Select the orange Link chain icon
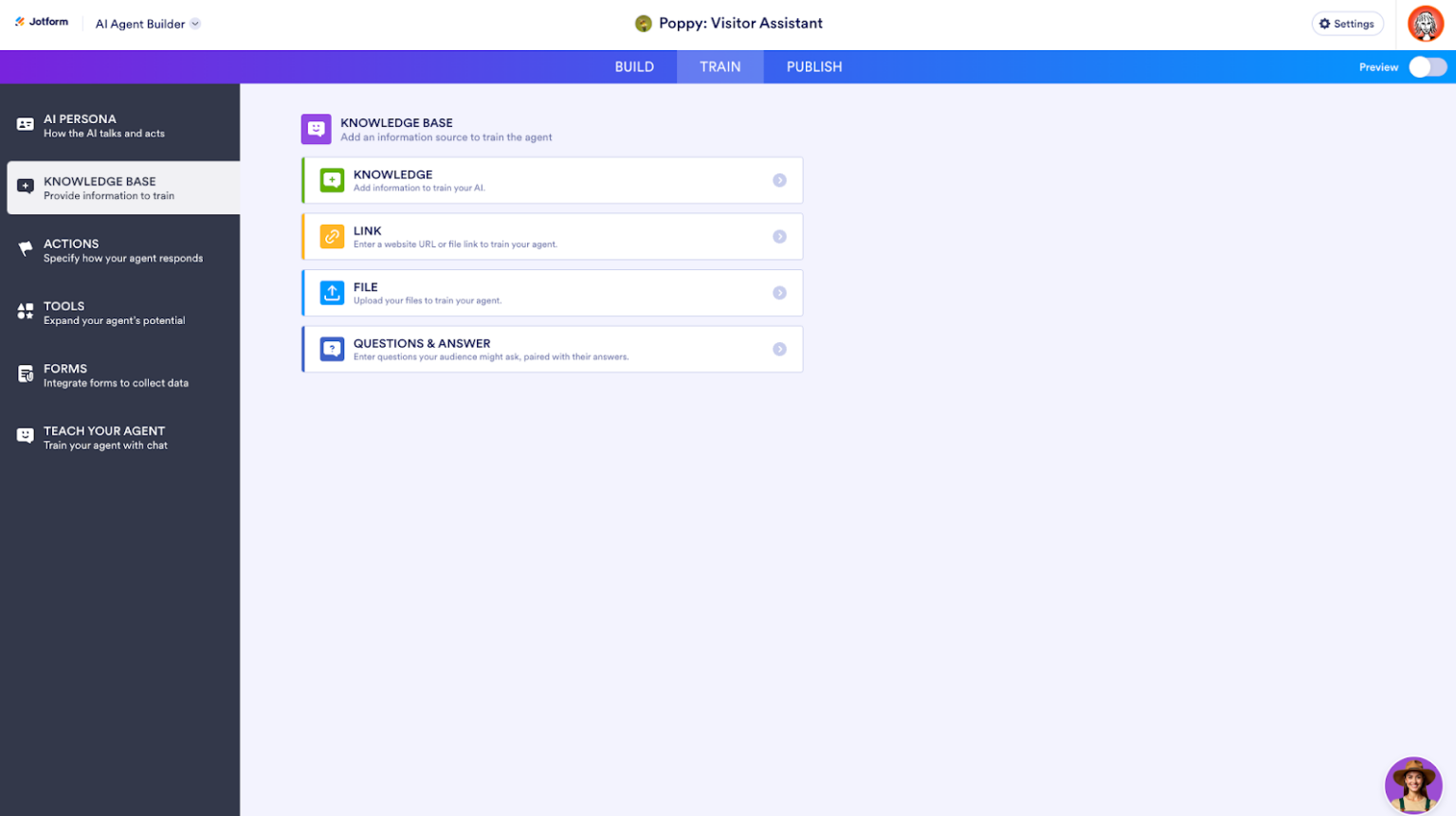The width and height of the screenshot is (1456, 816). [332, 236]
